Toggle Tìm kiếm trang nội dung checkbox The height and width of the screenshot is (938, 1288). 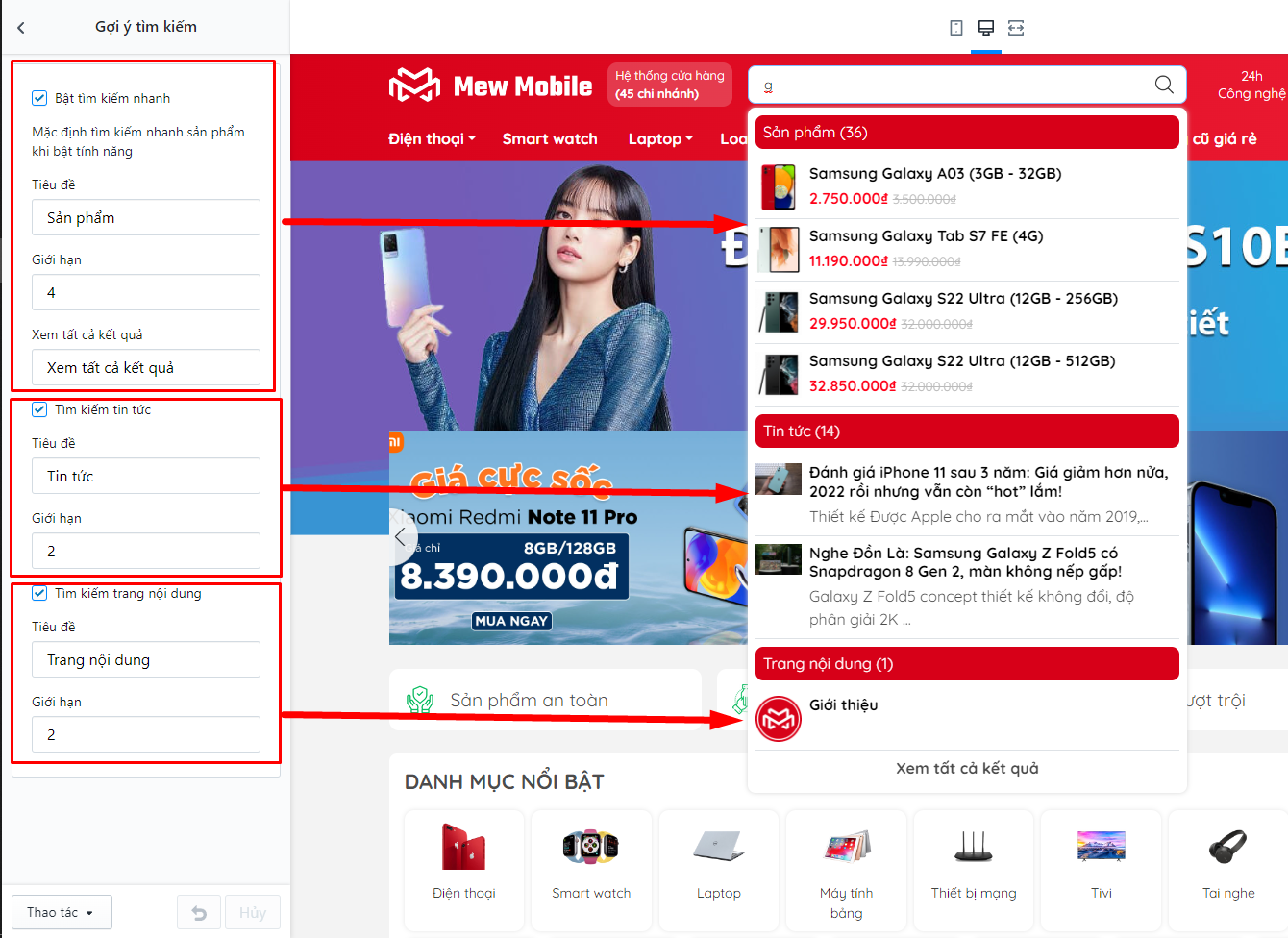point(39,593)
